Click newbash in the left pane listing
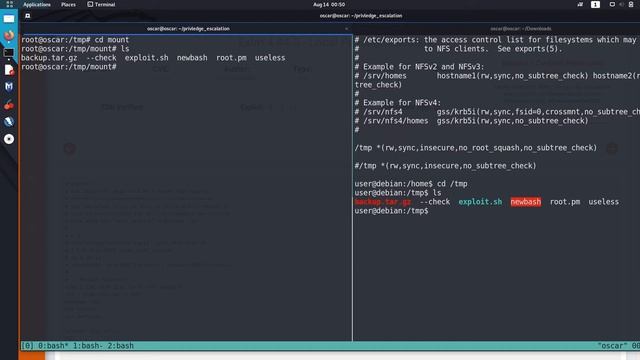640x360 pixels. (x=192, y=58)
